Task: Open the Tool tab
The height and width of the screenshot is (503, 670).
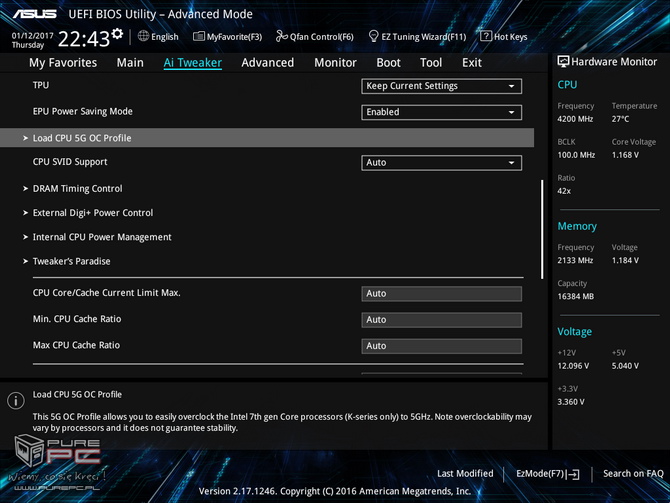Action: (x=431, y=63)
